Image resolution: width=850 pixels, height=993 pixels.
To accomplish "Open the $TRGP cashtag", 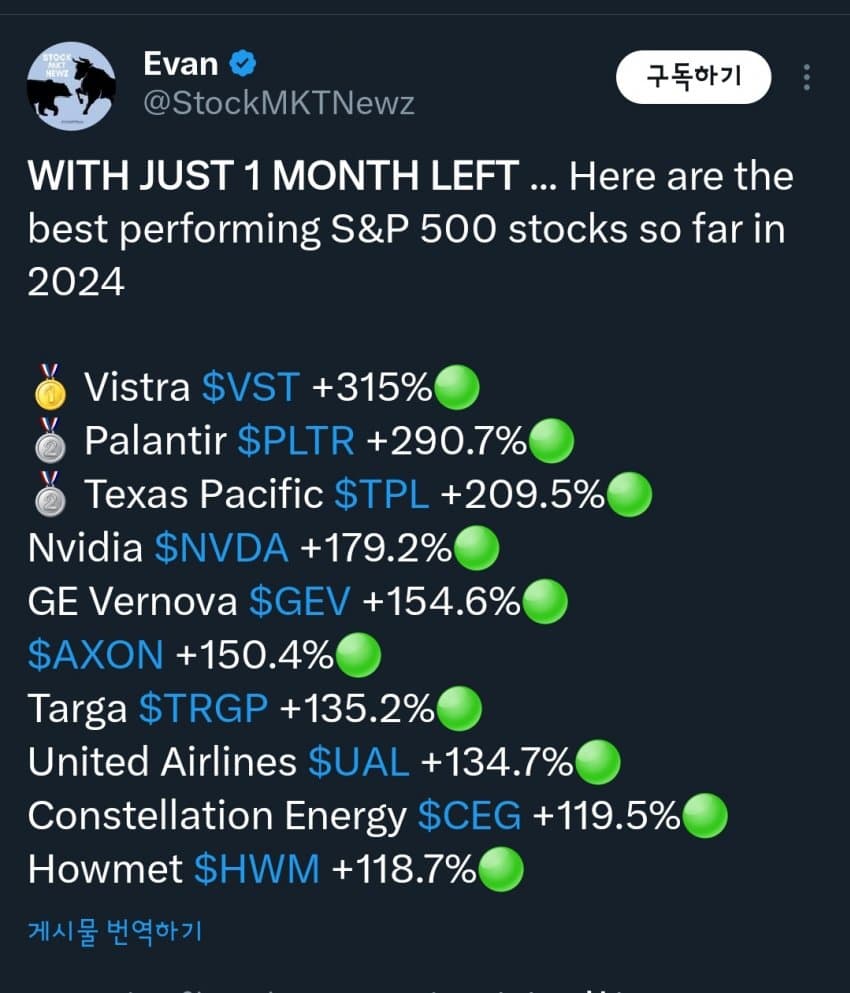I will [203, 708].
